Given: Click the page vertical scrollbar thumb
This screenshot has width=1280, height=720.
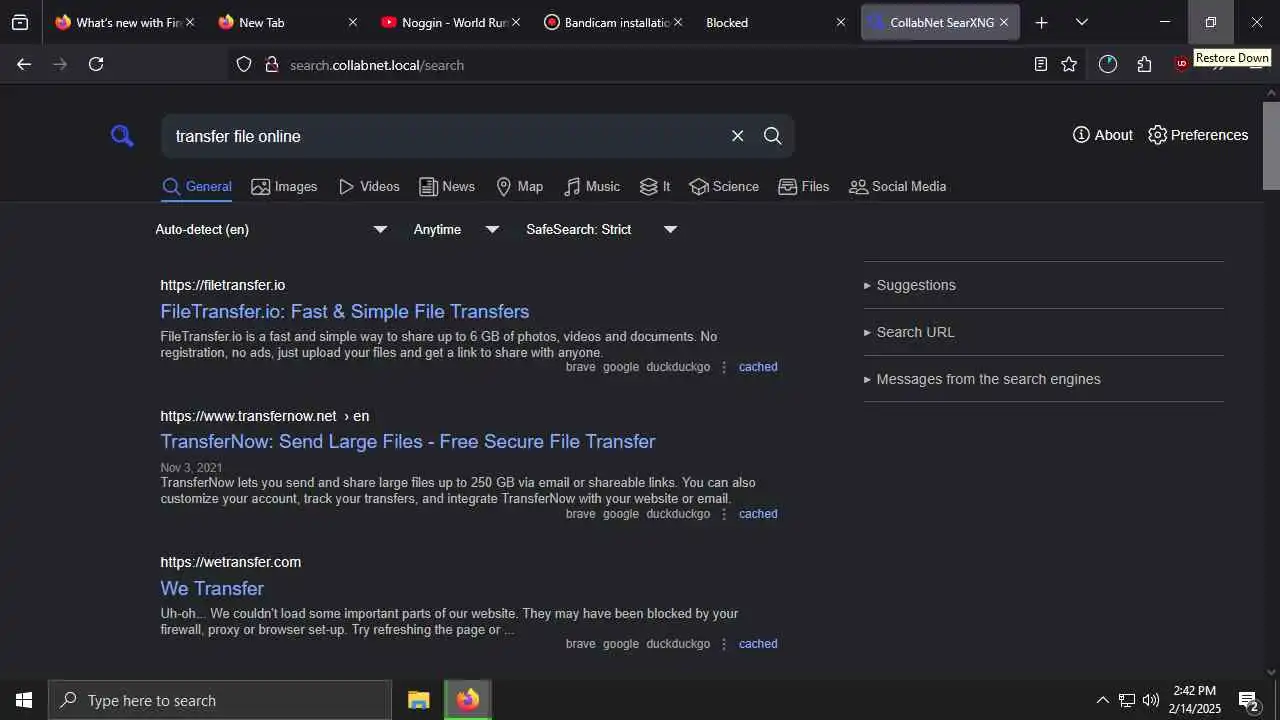Looking at the screenshot, I should [1271, 145].
